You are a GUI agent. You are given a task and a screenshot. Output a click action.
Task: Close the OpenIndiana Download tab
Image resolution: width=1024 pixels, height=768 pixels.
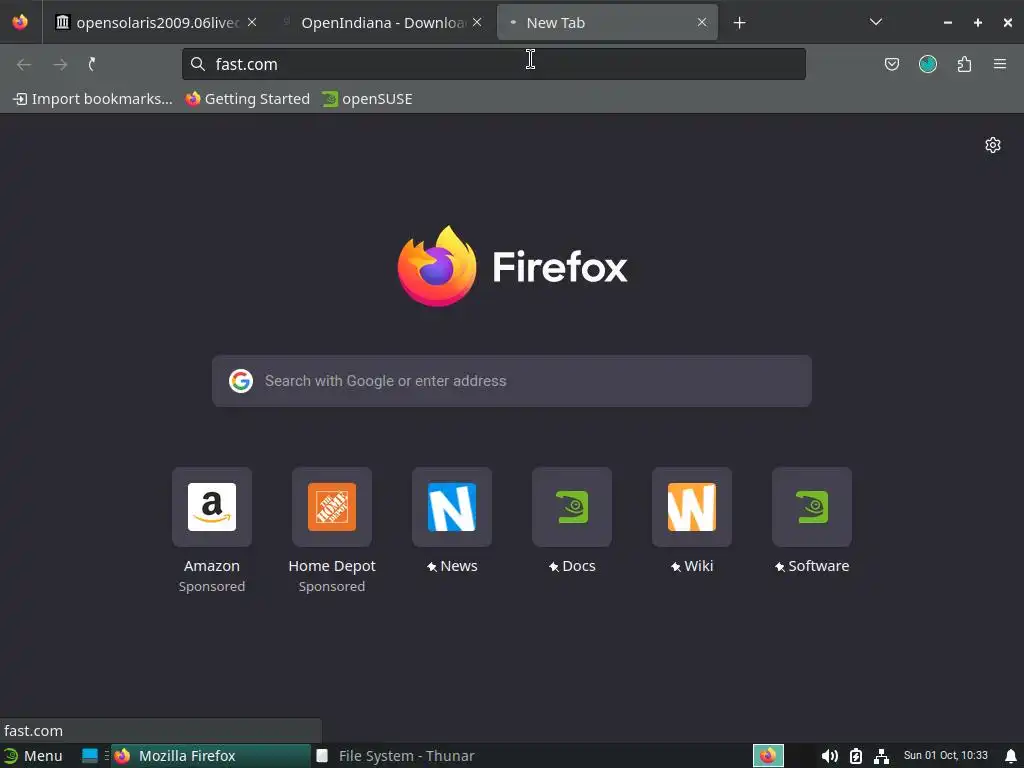477,22
